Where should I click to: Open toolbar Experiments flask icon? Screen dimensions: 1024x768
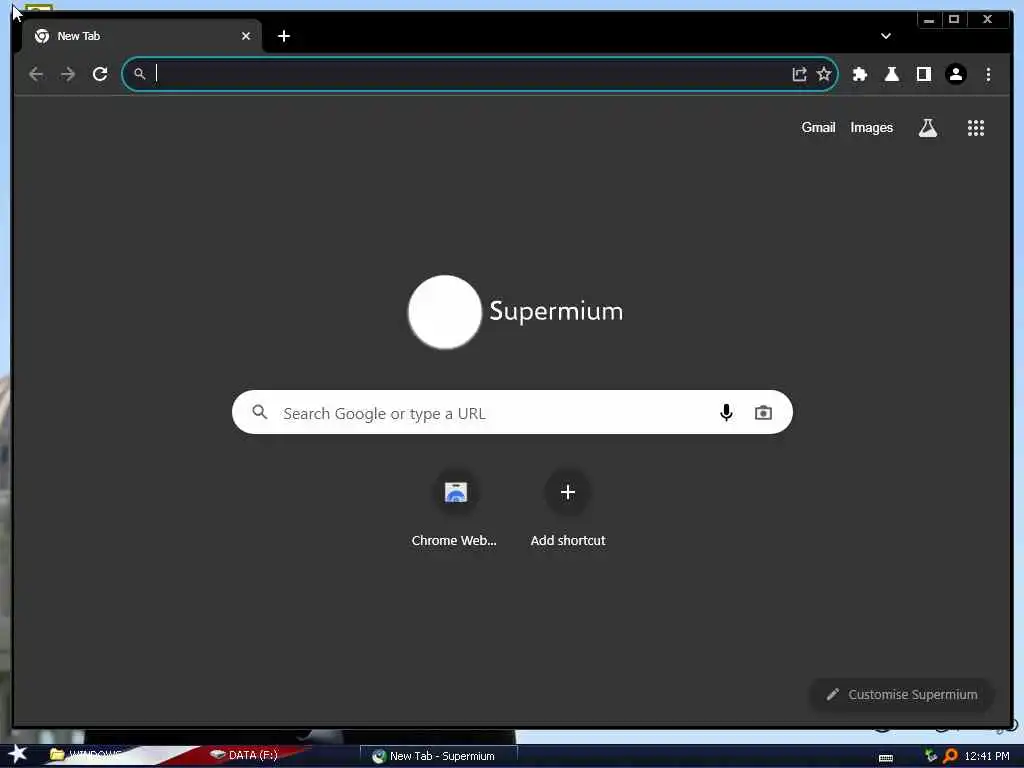pyautogui.click(x=891, y=74)
